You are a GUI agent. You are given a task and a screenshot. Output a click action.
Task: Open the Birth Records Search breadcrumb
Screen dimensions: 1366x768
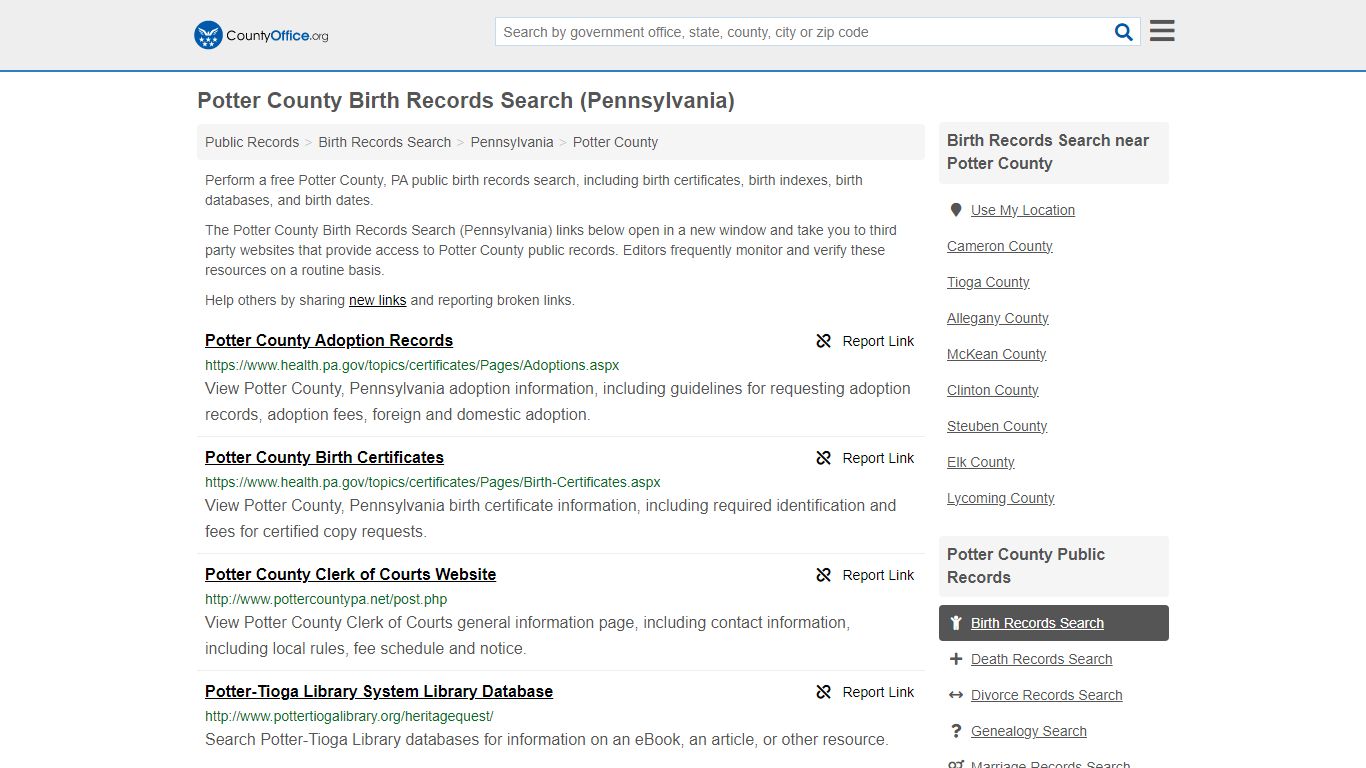pyautogui.click(x=385, y=142)
